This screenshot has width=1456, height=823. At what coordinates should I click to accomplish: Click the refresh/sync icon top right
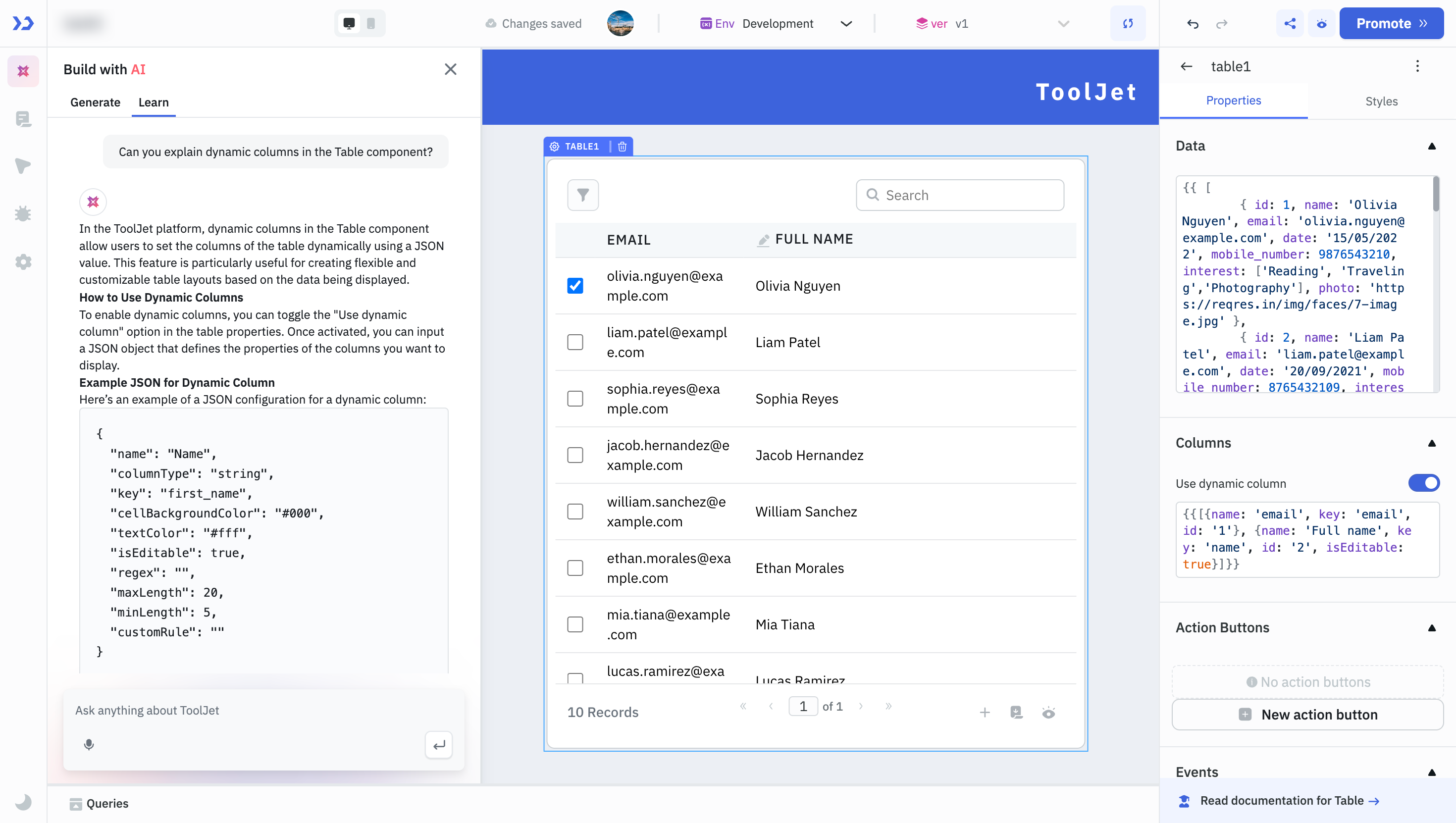click(x=1128, y=22)
